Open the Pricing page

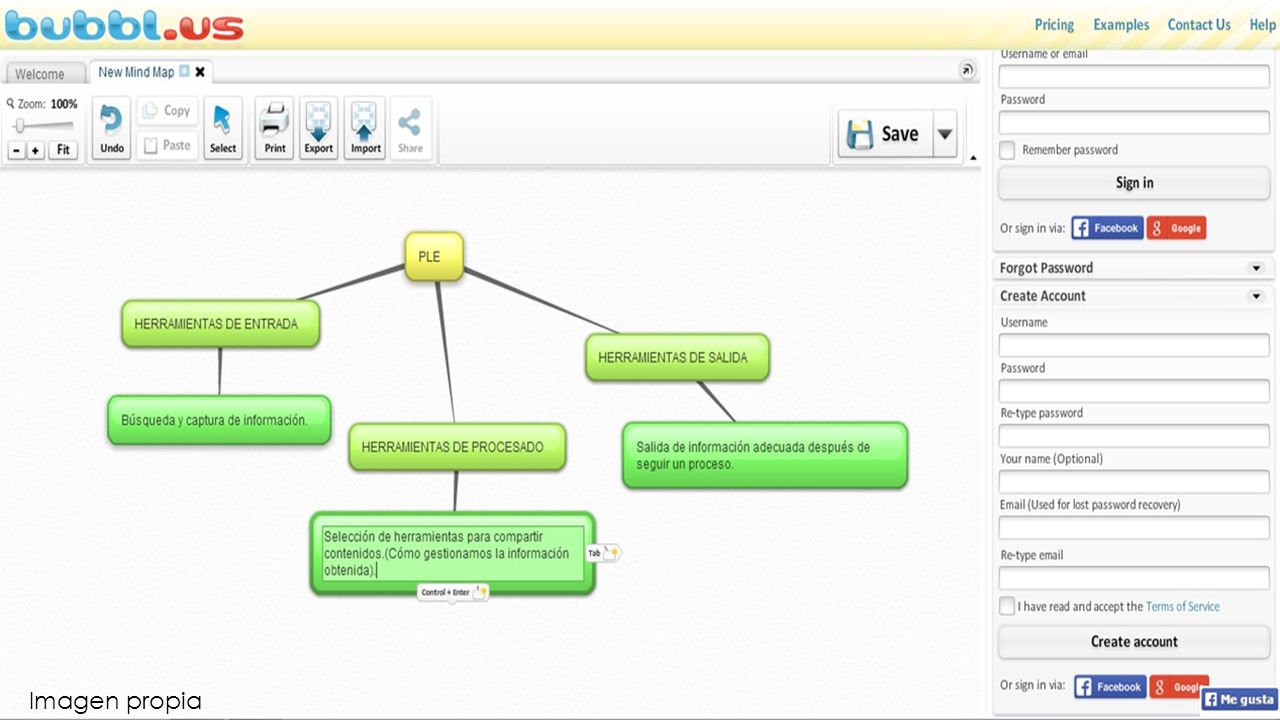pos(1054,25)
